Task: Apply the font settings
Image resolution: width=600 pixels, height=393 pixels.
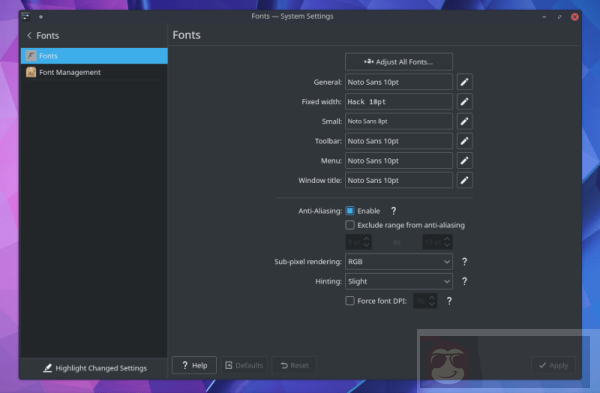Action: 553,365
